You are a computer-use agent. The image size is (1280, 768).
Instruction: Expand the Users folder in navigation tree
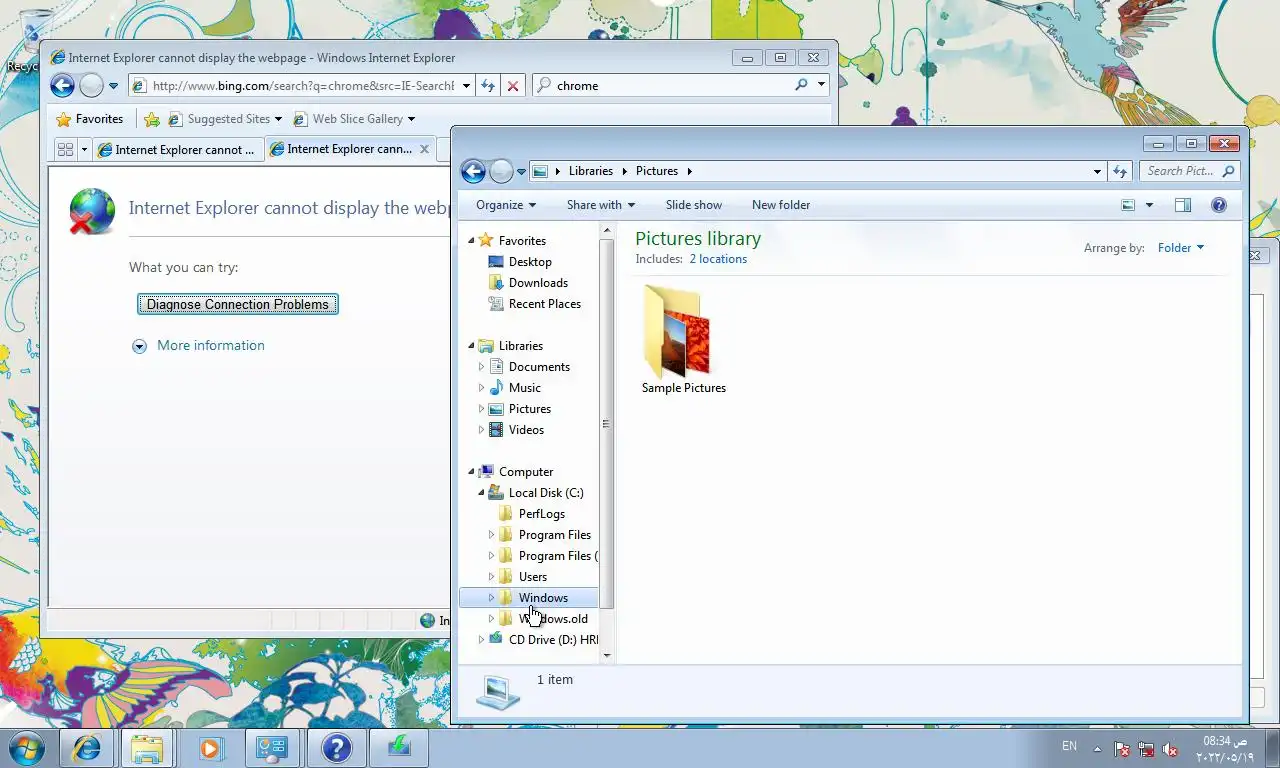click(x=491, y=577)
